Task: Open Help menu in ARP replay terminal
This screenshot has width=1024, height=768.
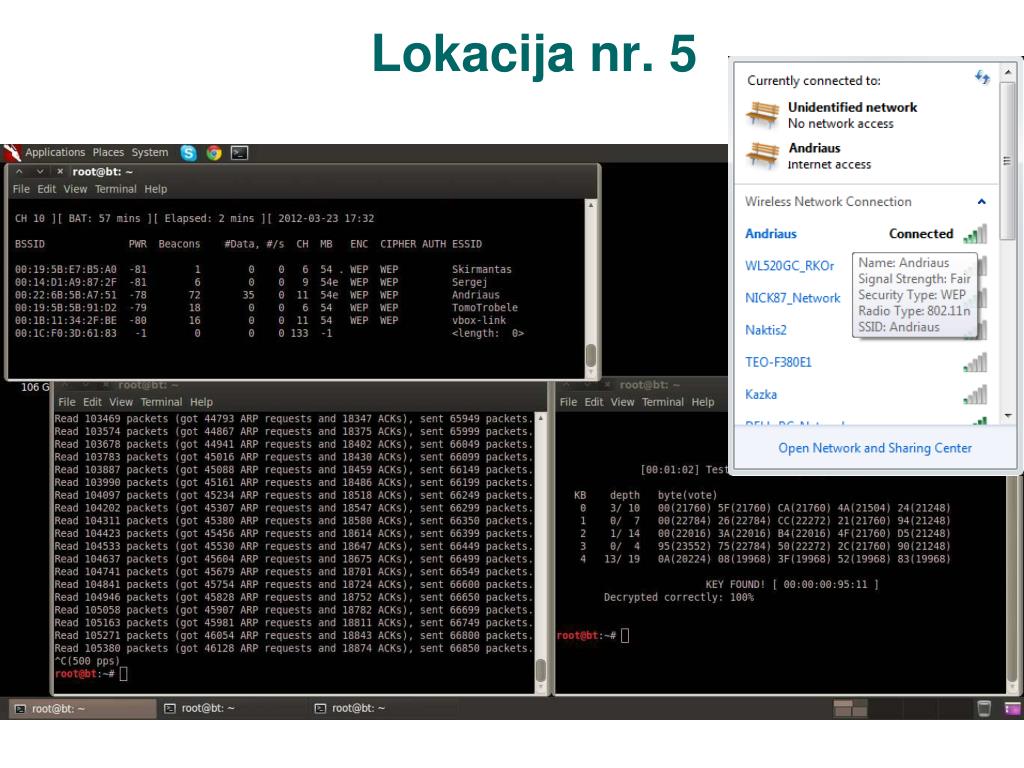Action: [201, 402]
